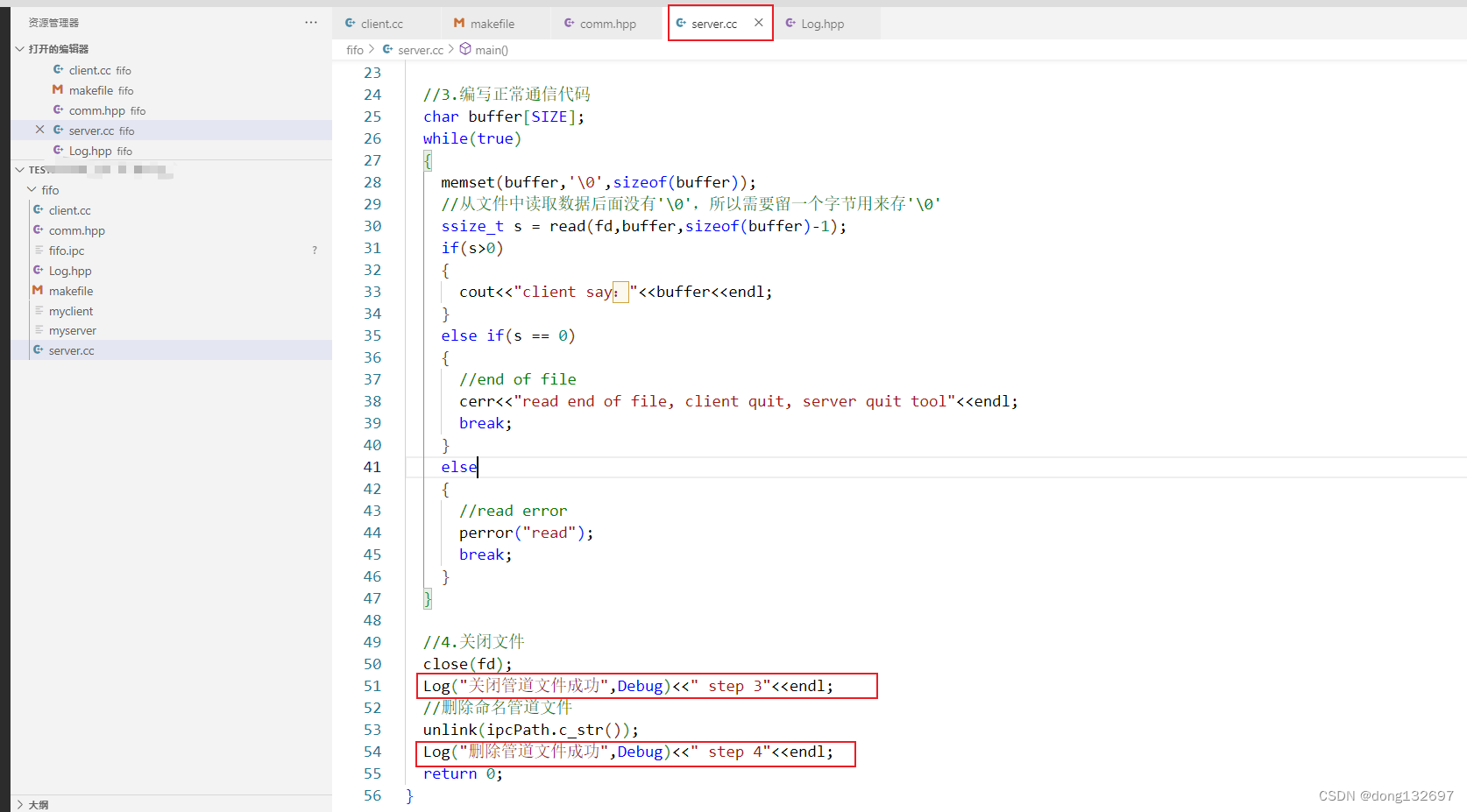Switch to the makefile editor tab
Screen dimensions: 1467x812
[492, 24]
